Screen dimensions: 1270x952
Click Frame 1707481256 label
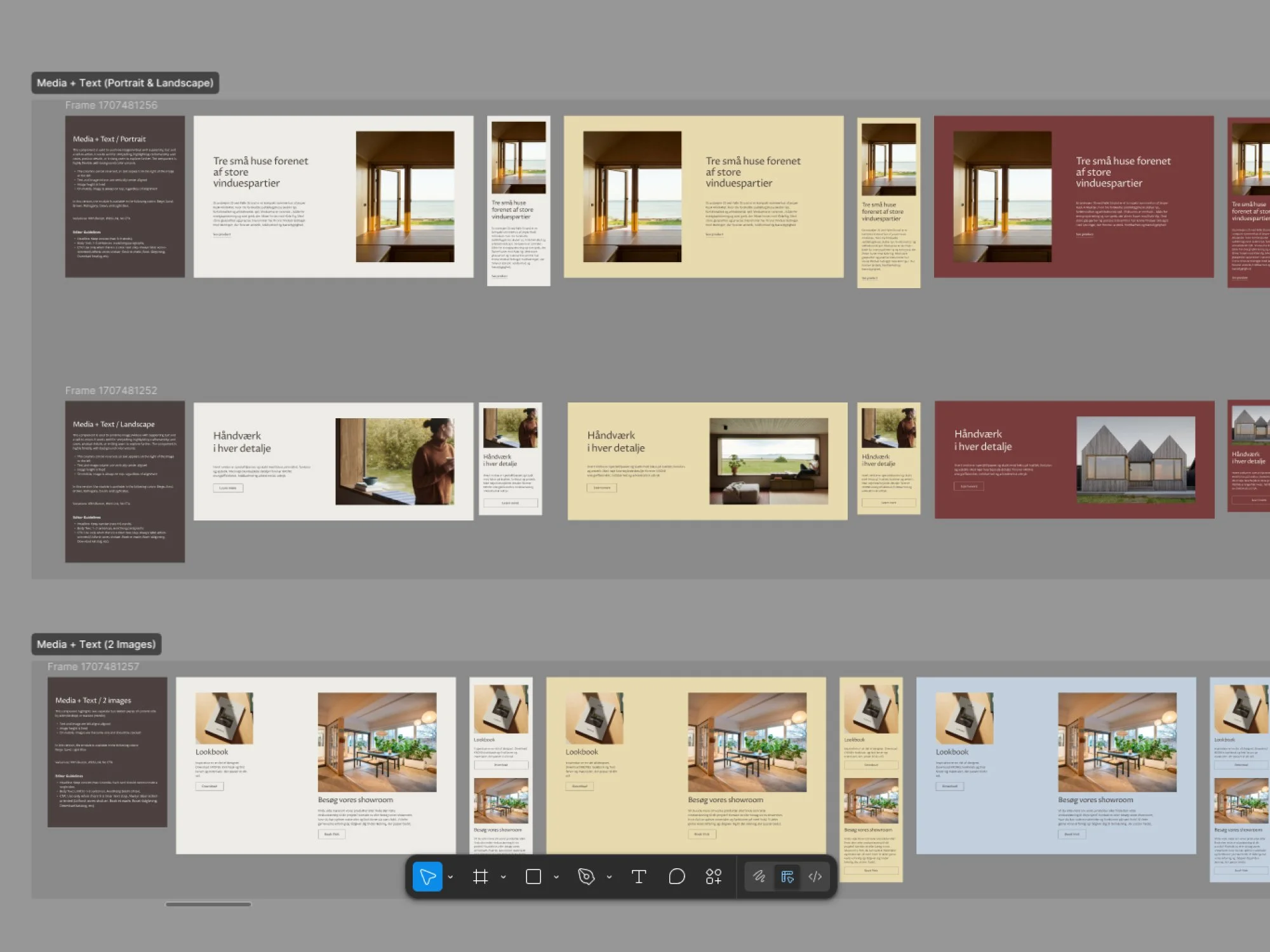click(x=111, y=105)
